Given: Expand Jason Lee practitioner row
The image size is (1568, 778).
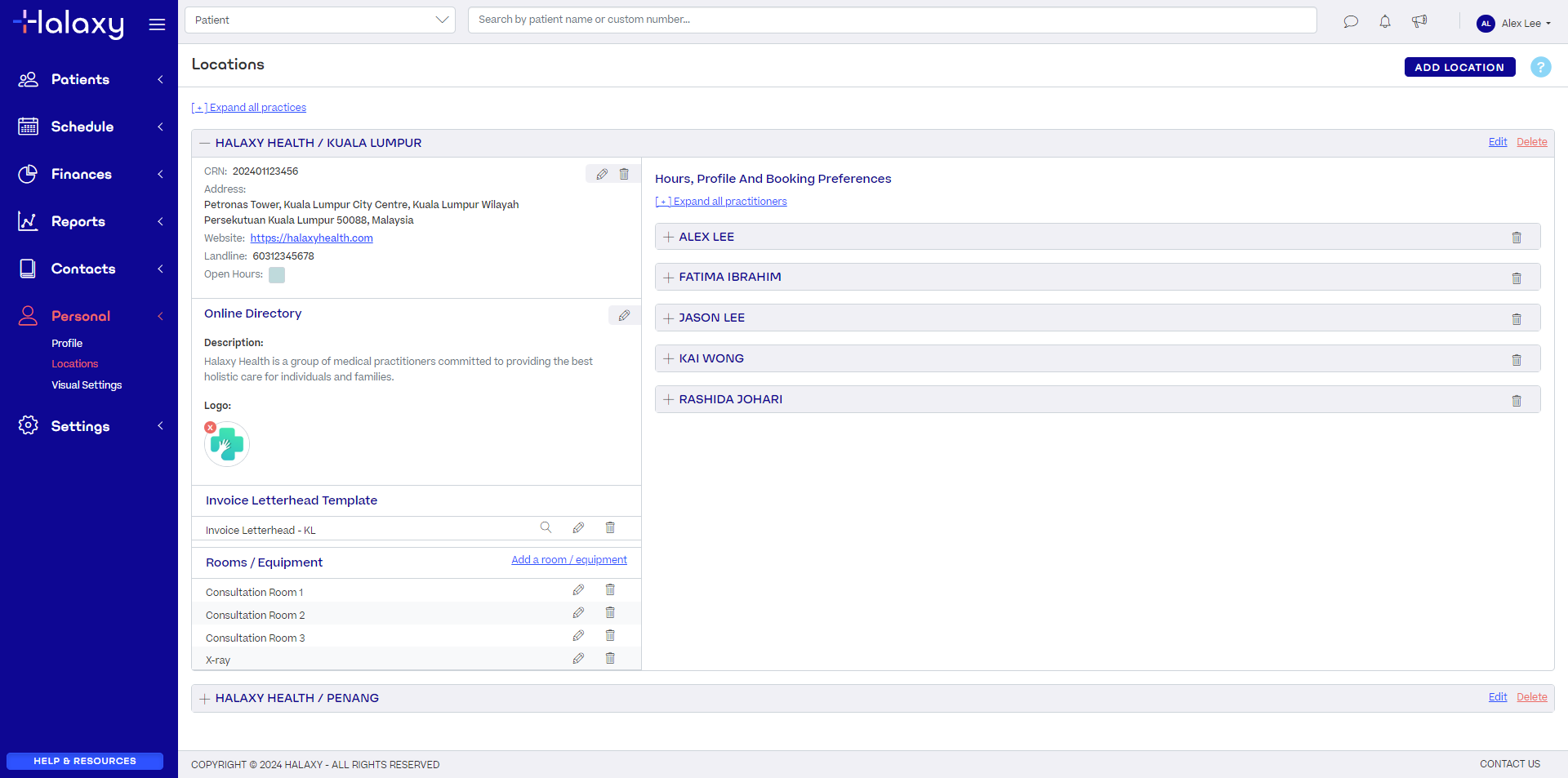Looking at the screenshot, I should [x=669, y=318].
